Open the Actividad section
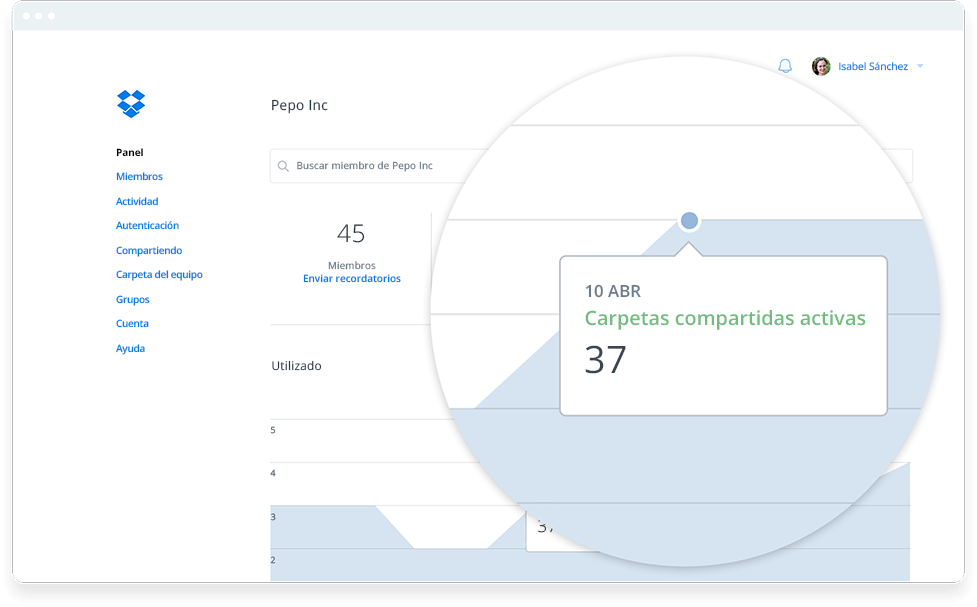 (x=136, y=201)
